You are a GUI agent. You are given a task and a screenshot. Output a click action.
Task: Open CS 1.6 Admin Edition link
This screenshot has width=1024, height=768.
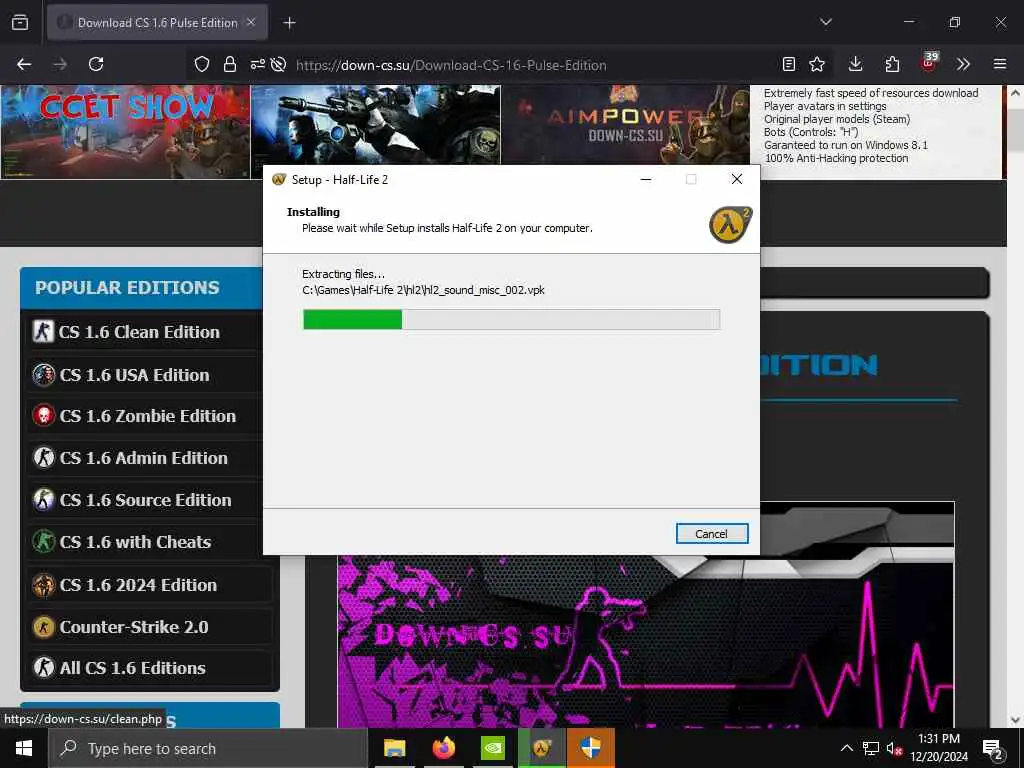(145, 458)
